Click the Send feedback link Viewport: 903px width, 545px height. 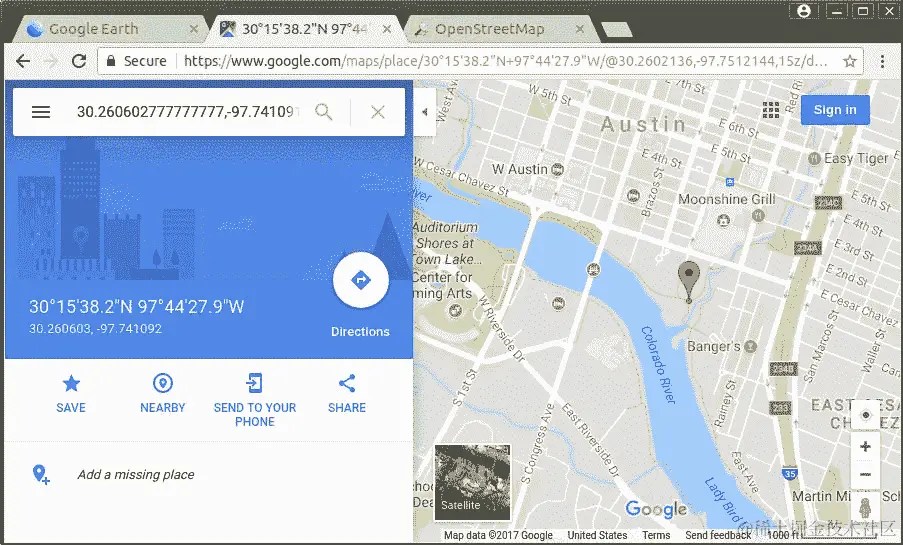pos(718,535)
